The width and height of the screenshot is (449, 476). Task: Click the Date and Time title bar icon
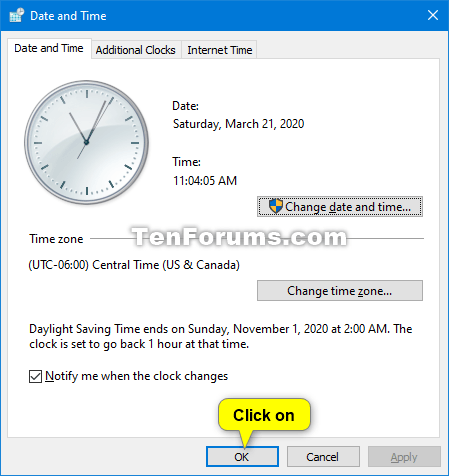click(x=17, y=15)
